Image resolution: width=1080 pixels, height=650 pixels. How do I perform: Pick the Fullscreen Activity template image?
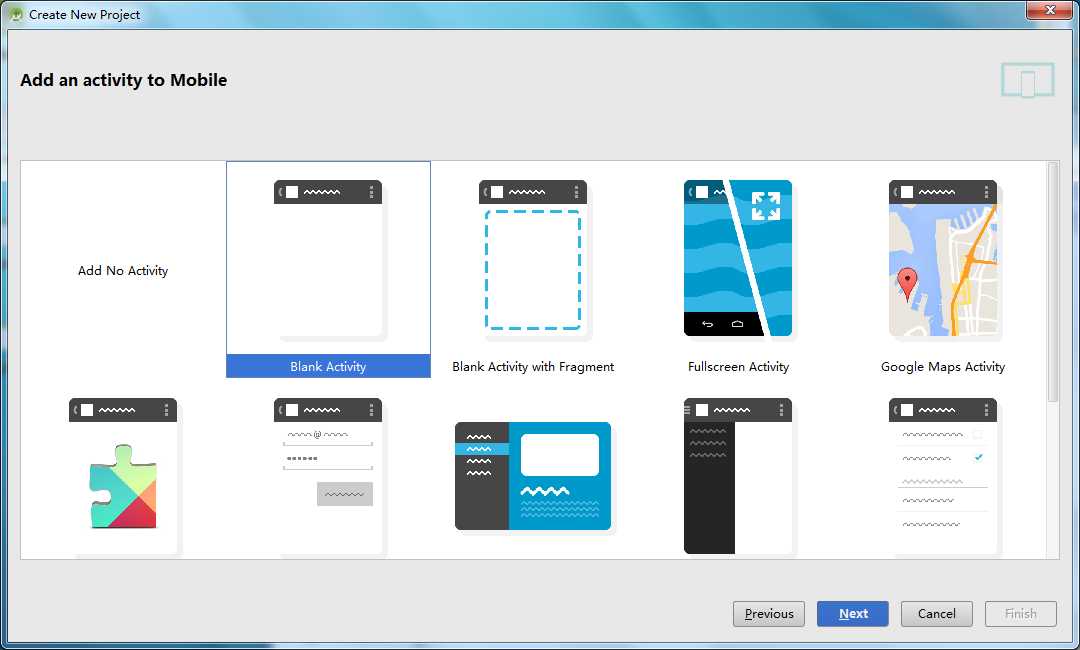click(x=738, y=258)
